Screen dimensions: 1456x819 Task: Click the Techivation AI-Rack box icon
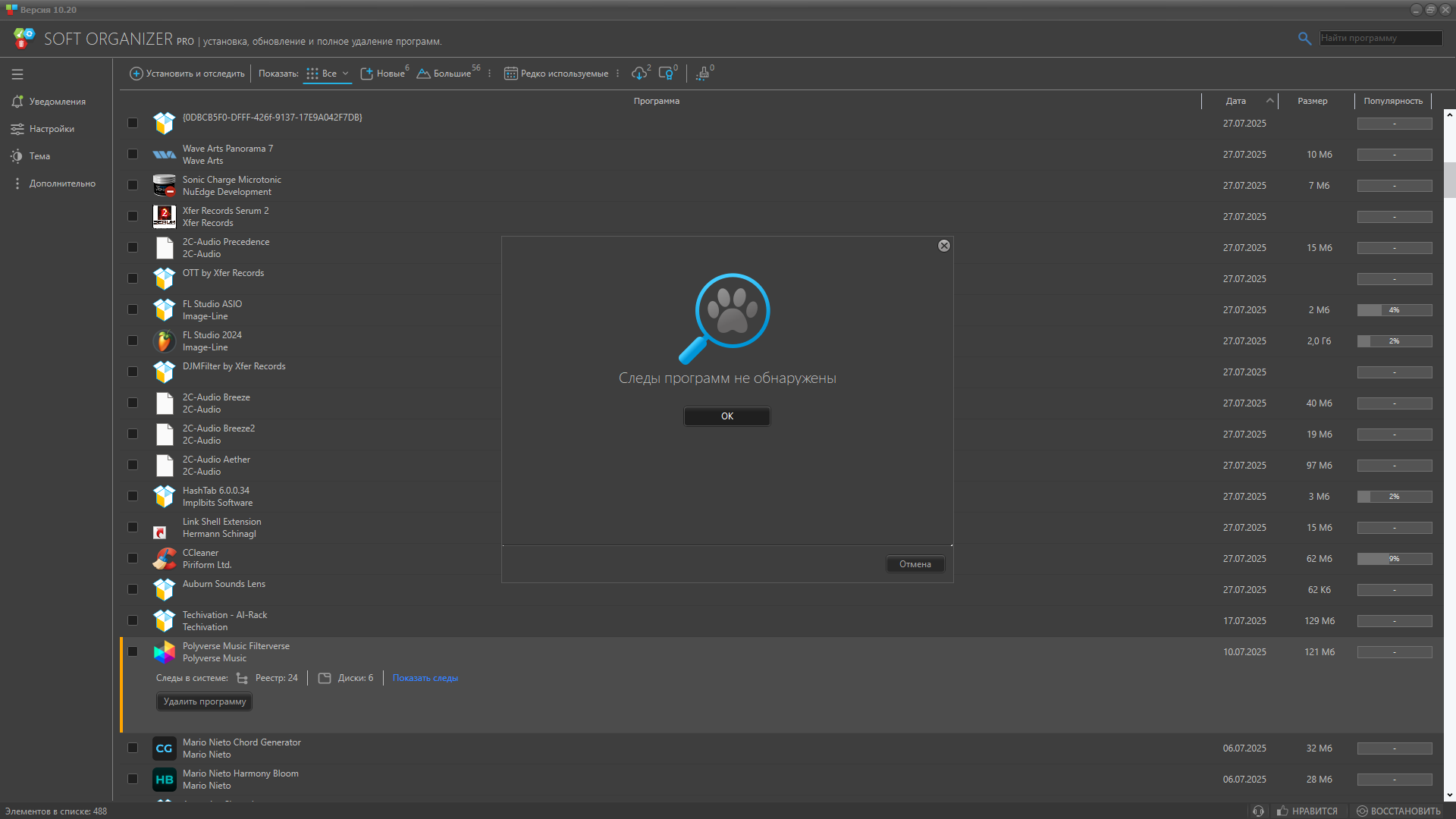point(164,621)
